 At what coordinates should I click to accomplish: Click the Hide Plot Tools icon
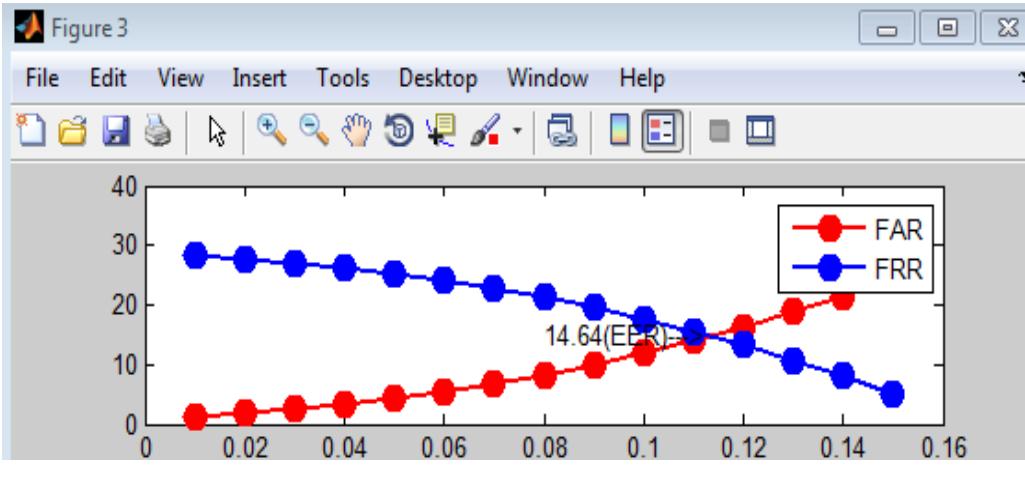pos(719,131)
